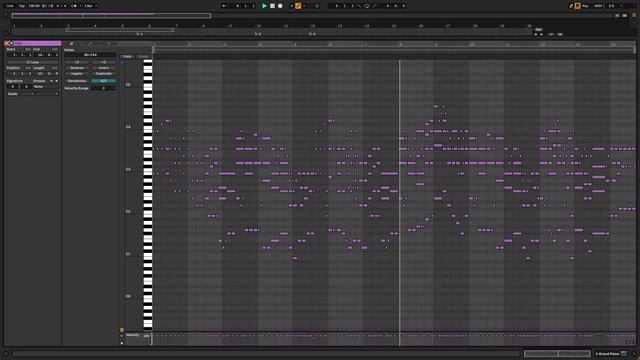Screen dimensions: 640x360
Task: Toggle the Scale button above piano roll
Action: tap(143, 57)
